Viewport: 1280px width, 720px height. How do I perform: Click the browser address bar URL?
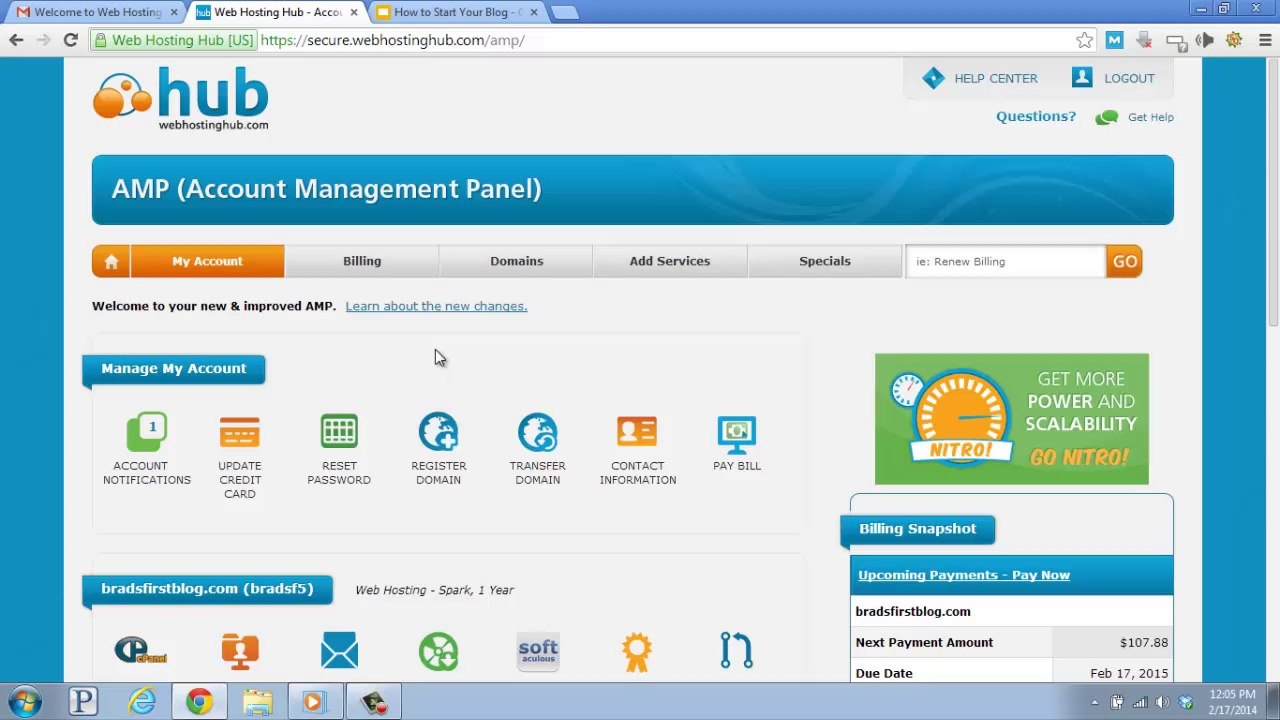(x=392, y=40)
